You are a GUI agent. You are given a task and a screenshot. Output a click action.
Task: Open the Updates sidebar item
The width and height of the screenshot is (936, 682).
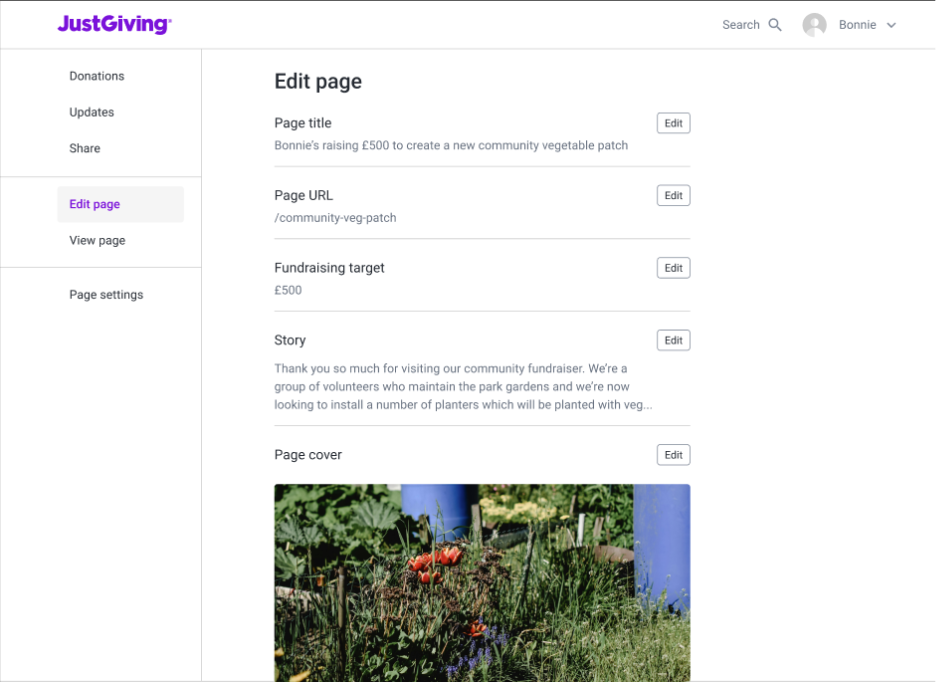(92, 112)
